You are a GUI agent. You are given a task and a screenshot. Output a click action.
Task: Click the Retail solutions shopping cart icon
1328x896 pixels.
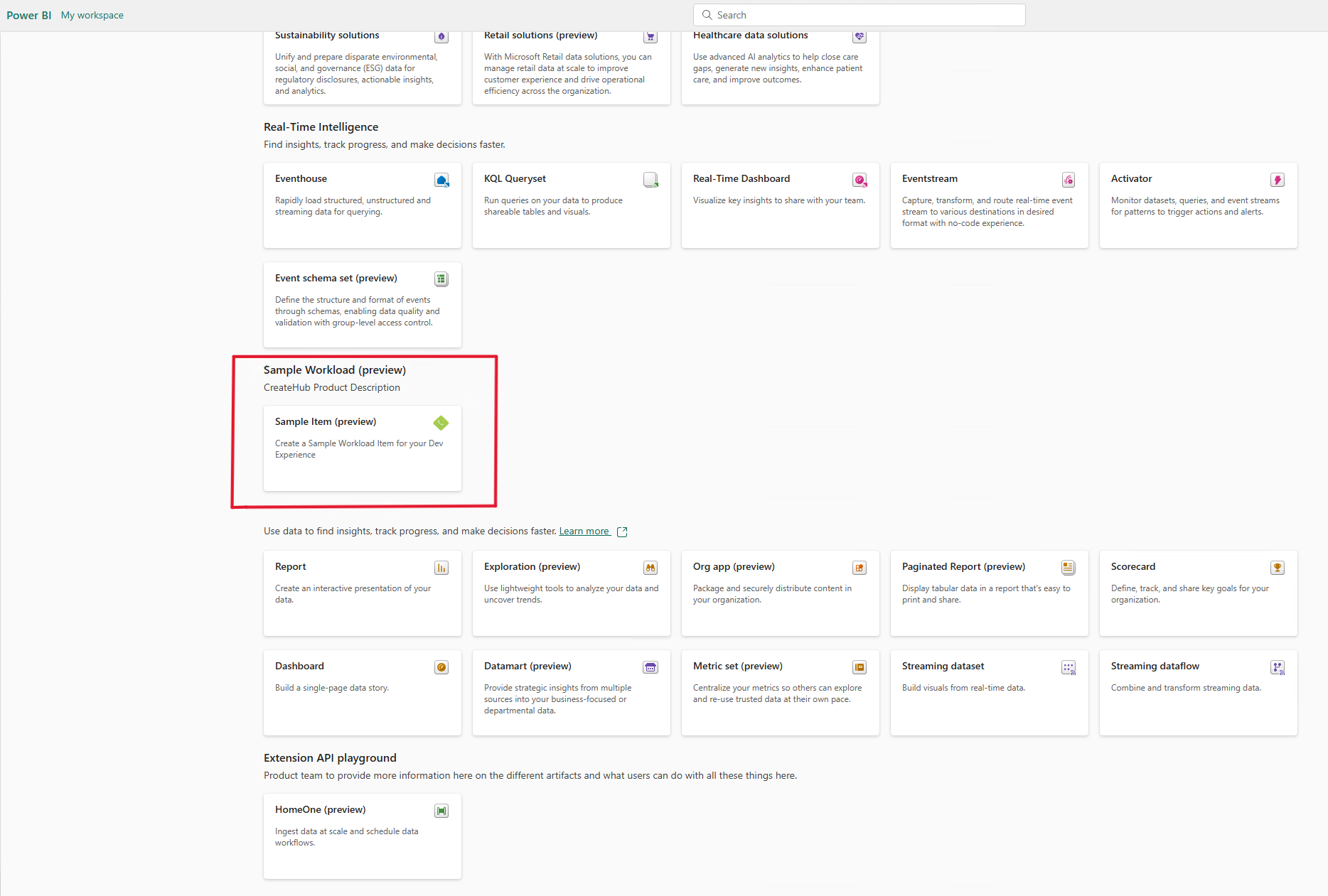pos(650,36)
